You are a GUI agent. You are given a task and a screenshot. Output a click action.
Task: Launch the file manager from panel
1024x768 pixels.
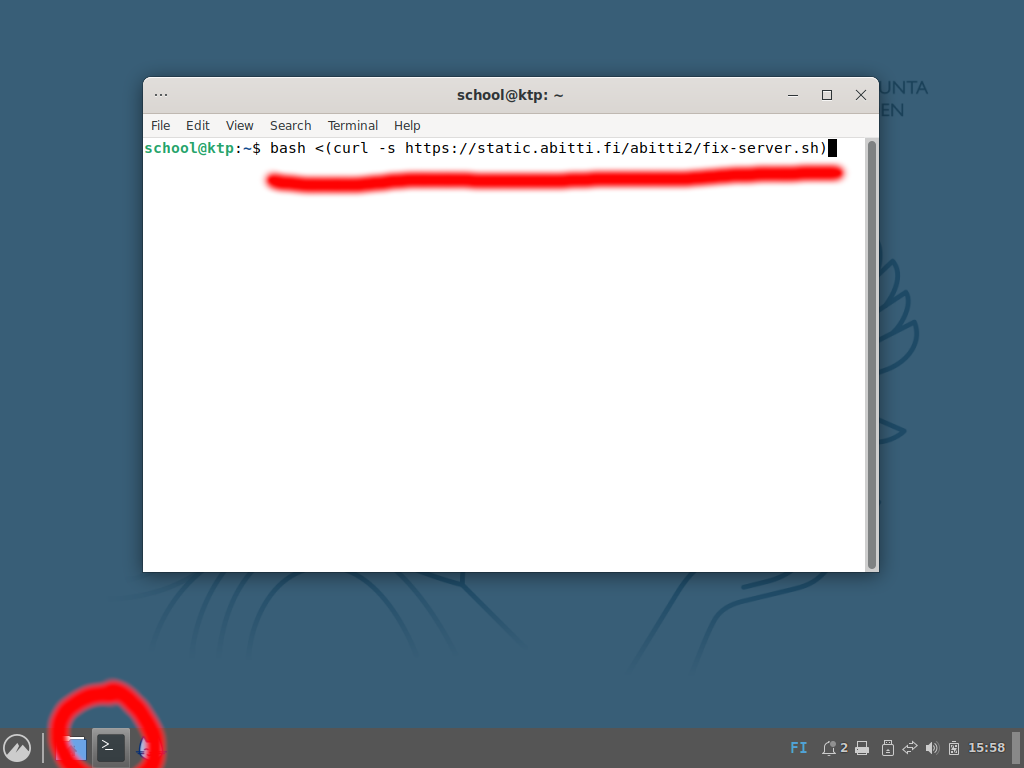pyautogui.click(x=73, y=747)
